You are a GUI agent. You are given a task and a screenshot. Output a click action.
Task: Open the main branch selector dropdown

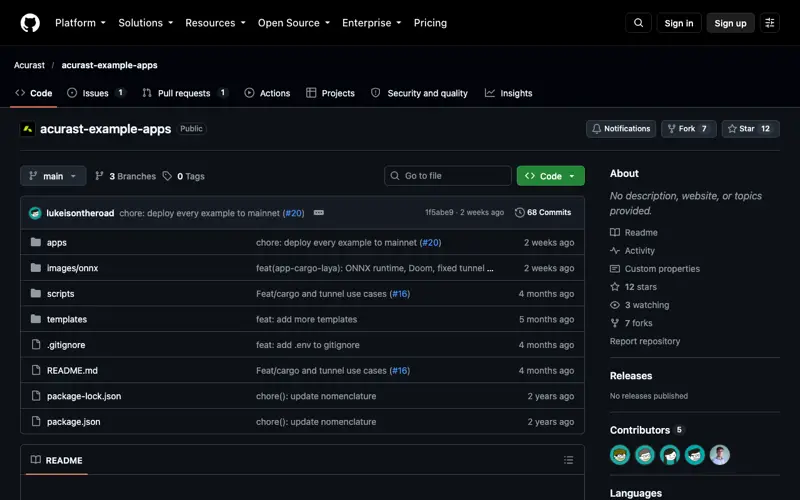click(53, 176)
